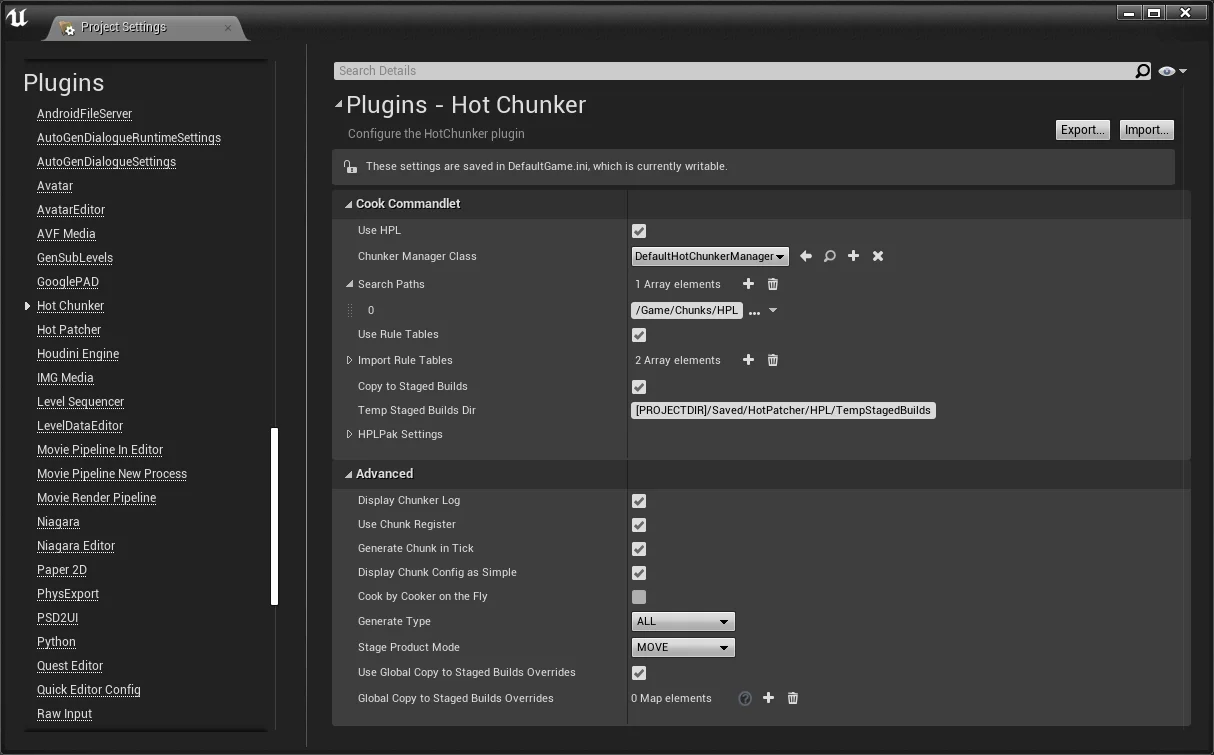The image size is (1214, 755).
Task: Select the Project Settings tab
Action: pyautogui.click(x=124, y=27)
